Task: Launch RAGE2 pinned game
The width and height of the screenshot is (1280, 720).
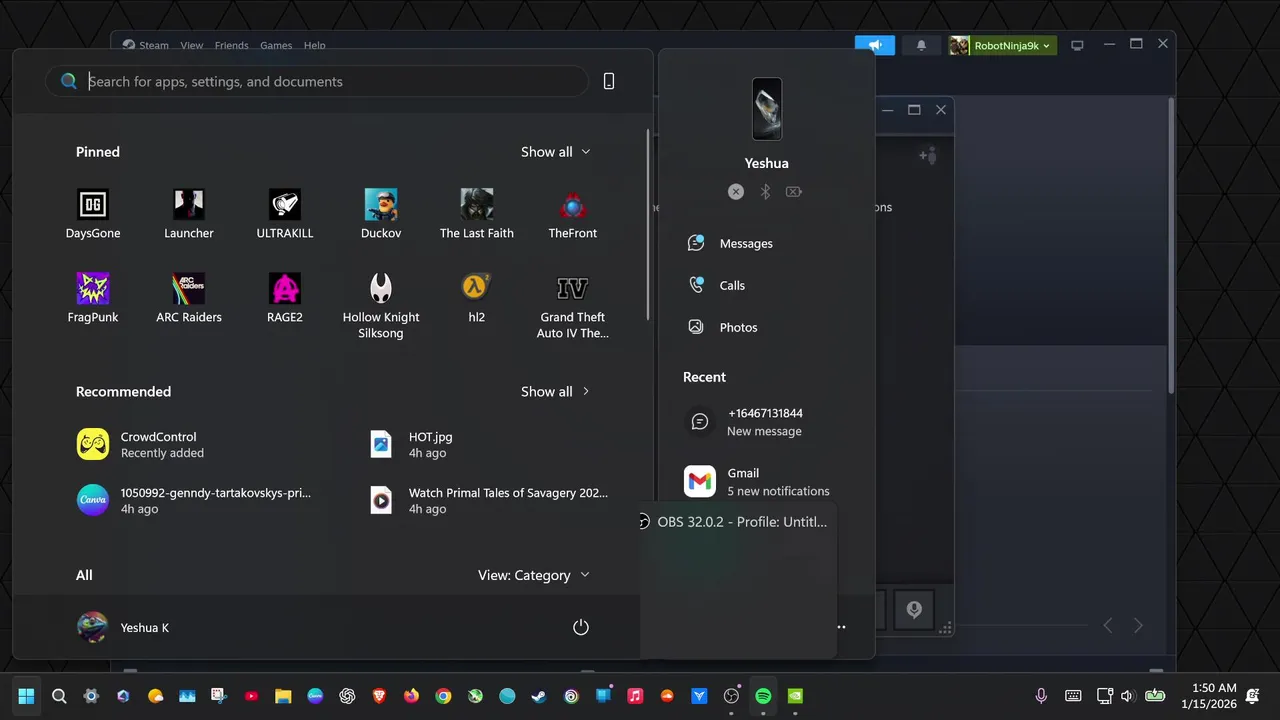Action: (285, 298)
